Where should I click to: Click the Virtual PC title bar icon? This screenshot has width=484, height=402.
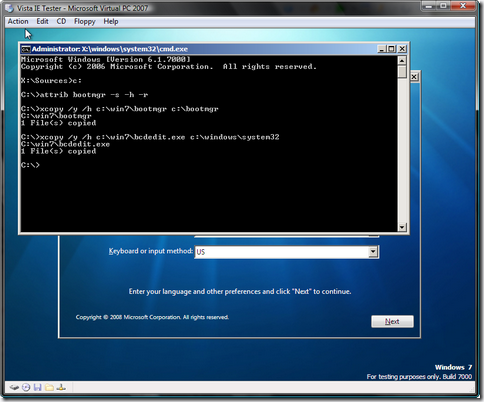10,8
